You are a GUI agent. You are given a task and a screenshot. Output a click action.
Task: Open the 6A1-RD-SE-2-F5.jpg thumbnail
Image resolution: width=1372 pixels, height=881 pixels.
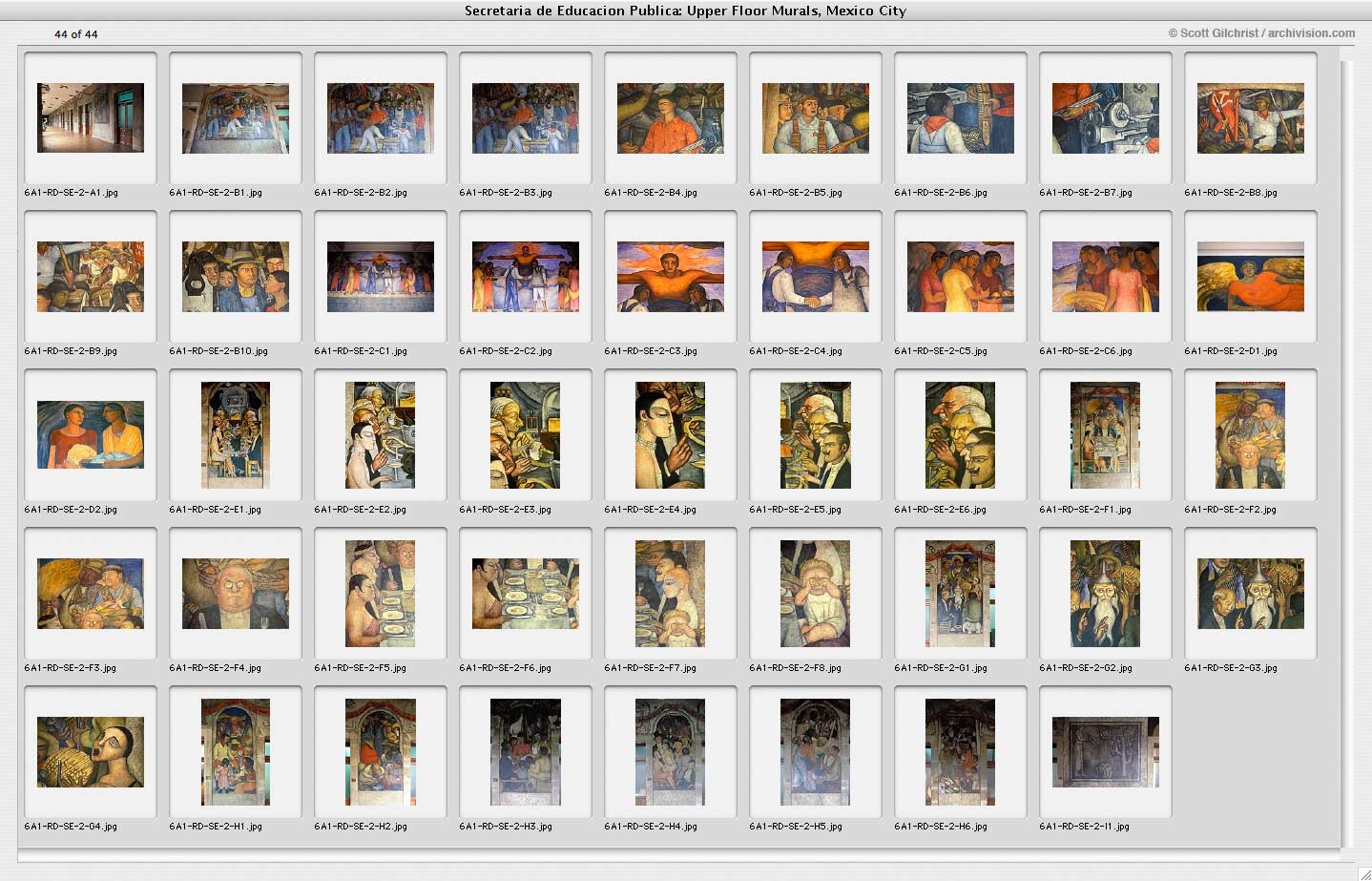[381, 594]
